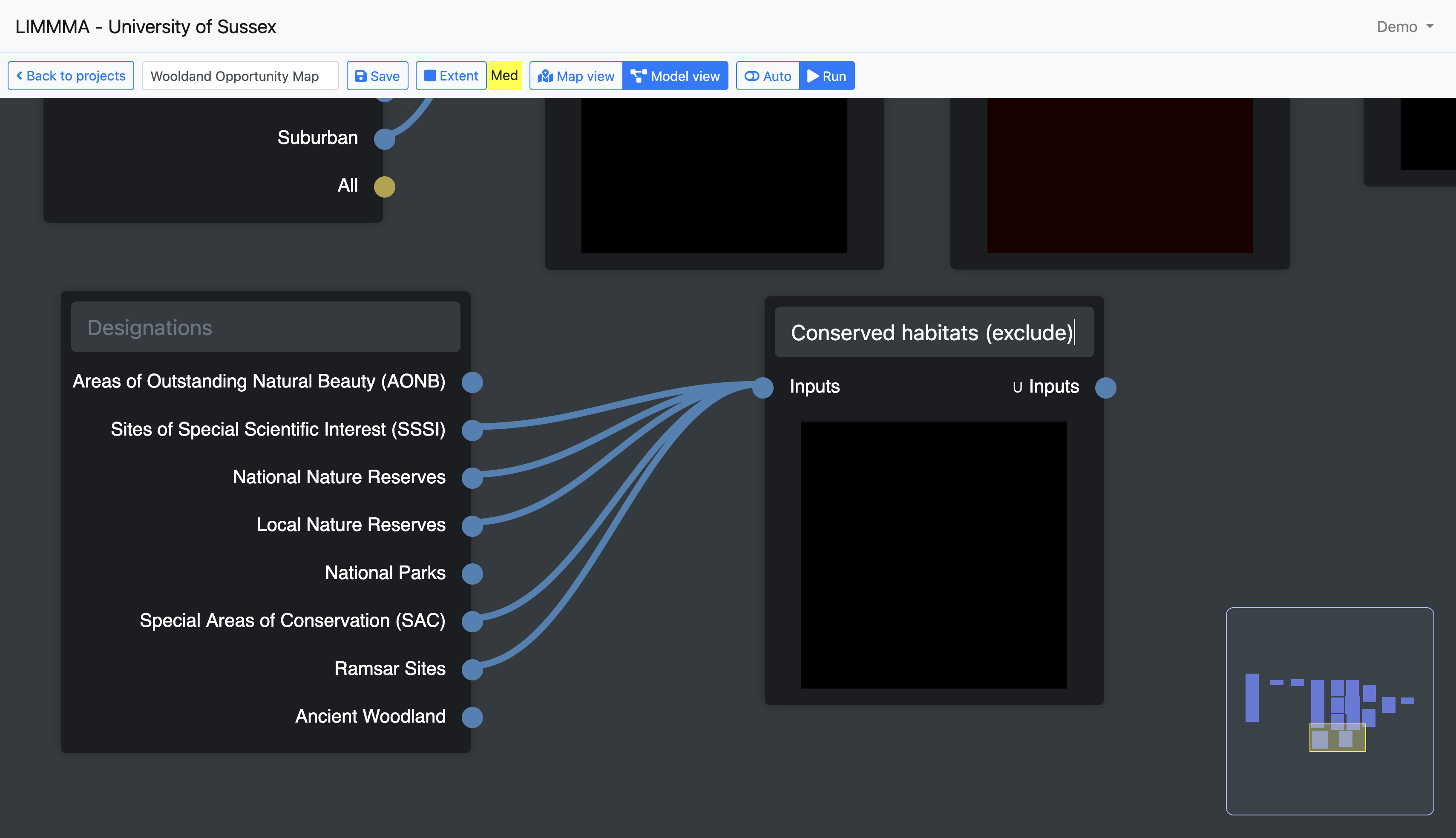Click the yellow All output socket
Image resolution: width=1456 pixels, height=838 pixels.
pyautogui.click(x=385, y=187)
